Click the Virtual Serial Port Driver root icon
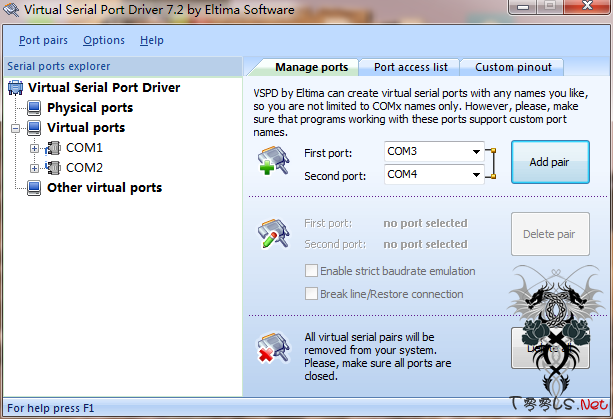613x419 pixels. tap(15, 88)
